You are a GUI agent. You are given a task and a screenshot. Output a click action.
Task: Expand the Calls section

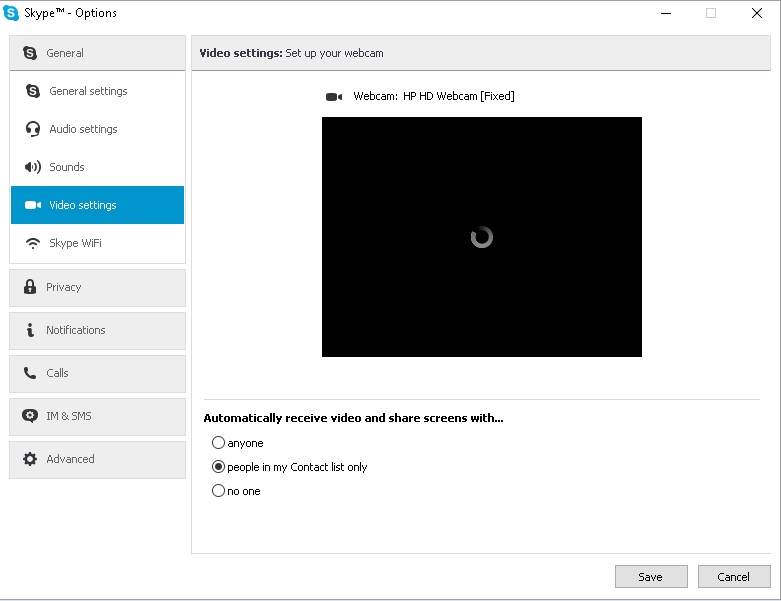point(98,373)
